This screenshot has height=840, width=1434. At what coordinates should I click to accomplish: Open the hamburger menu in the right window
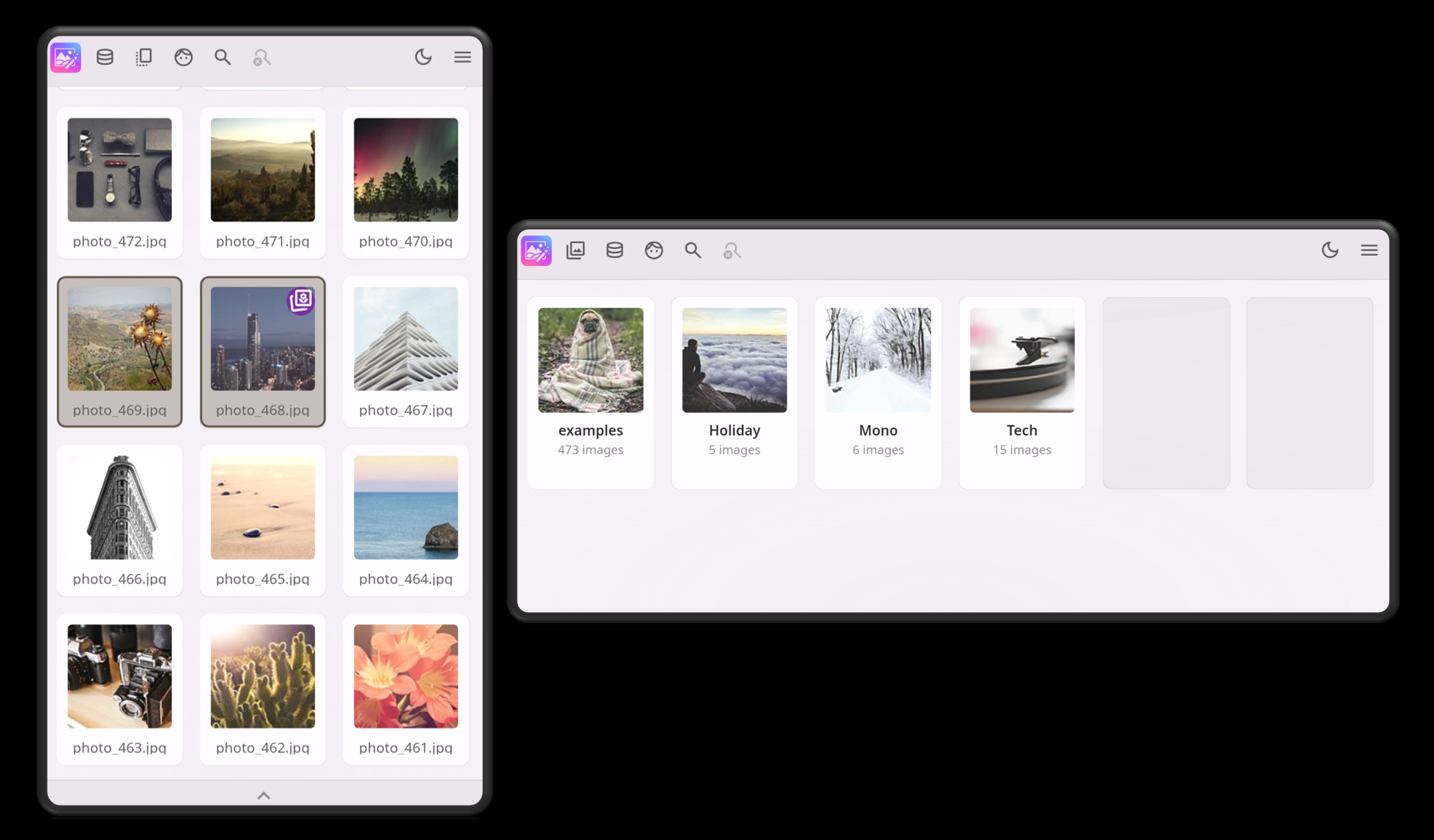click(x=1369, y=250)
